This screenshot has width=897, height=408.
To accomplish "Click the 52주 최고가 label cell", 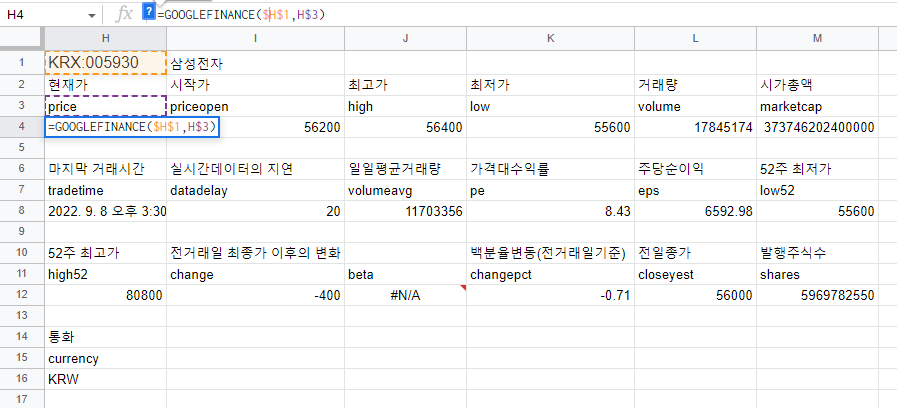I will [106, 253].
